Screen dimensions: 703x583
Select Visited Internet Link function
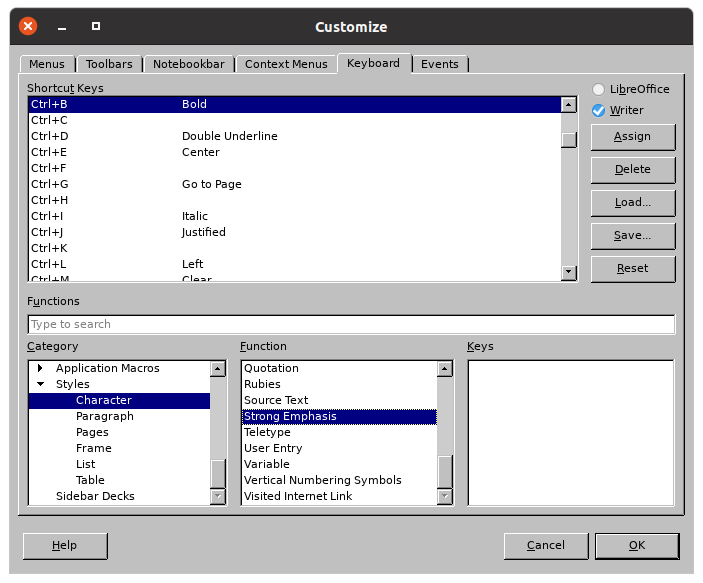[339, 496]
